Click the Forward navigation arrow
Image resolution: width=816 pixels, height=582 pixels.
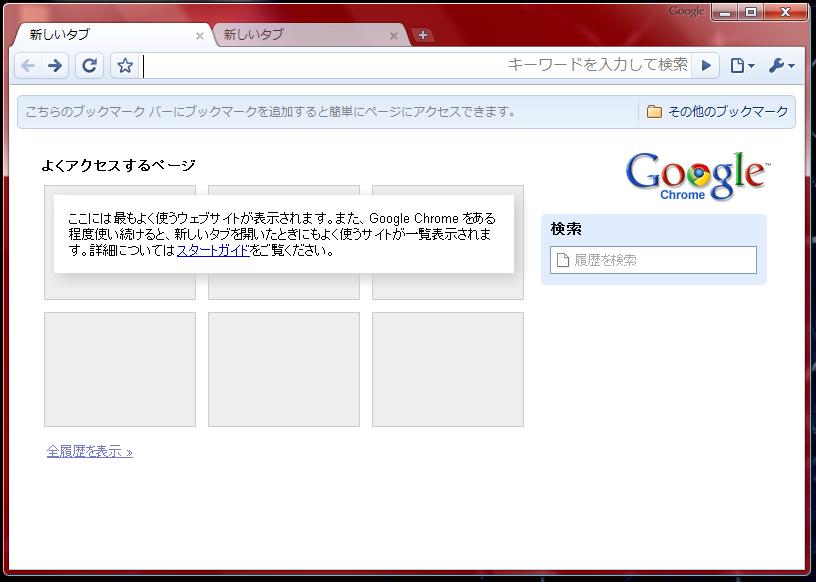click(x=55, y=66)
